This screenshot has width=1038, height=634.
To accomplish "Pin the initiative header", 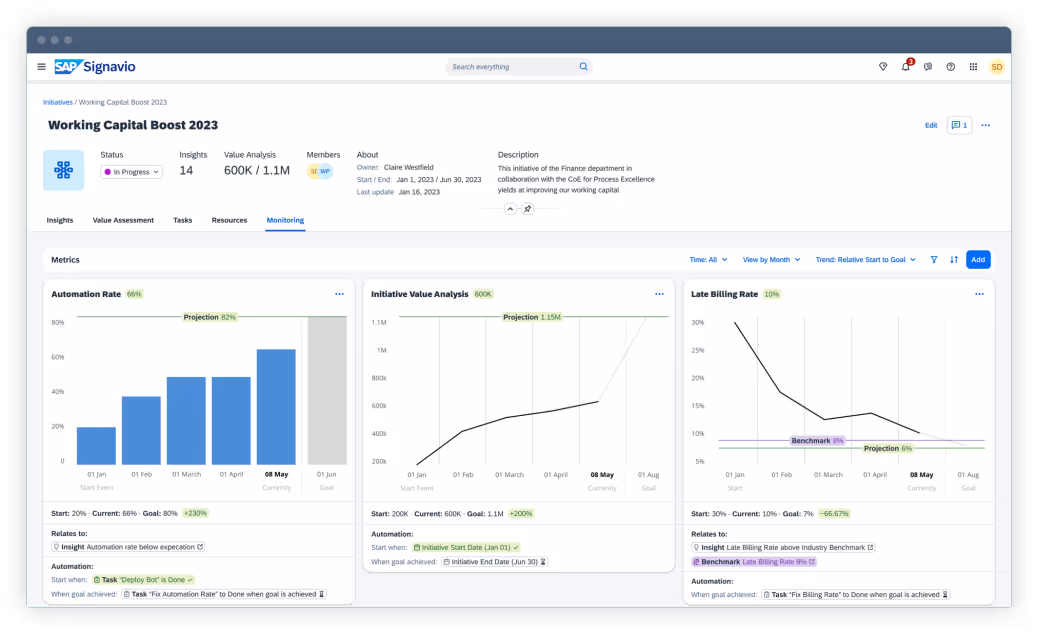I will coord(528,209).
